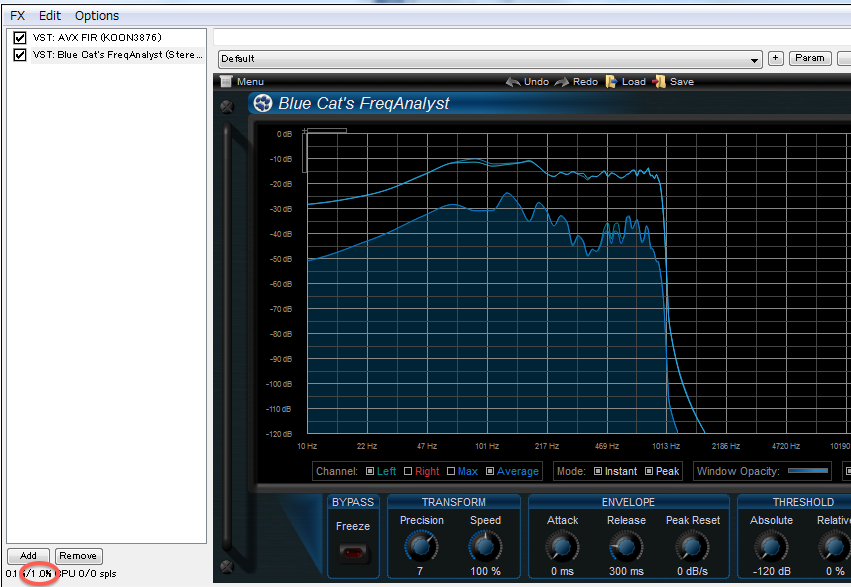Click the empty preset name field
Image resolution: width=851 pixels, height=587 pixels.
(x=532, y=37)
